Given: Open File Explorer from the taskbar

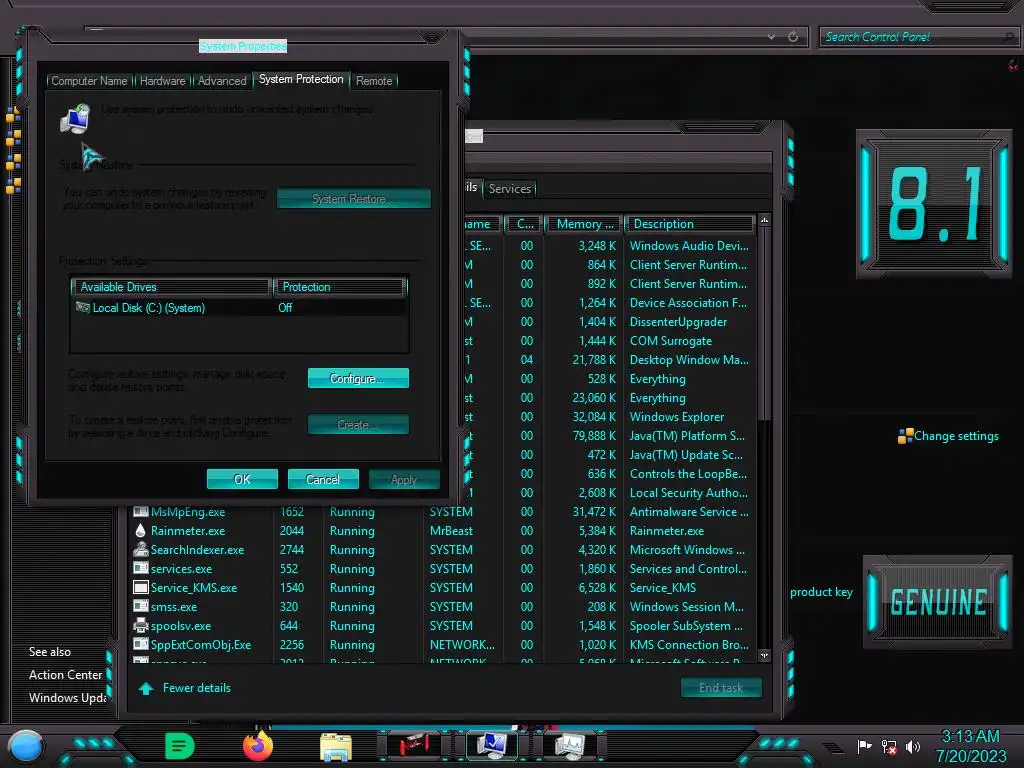Looking at the screenshot, I should [336, 746].
